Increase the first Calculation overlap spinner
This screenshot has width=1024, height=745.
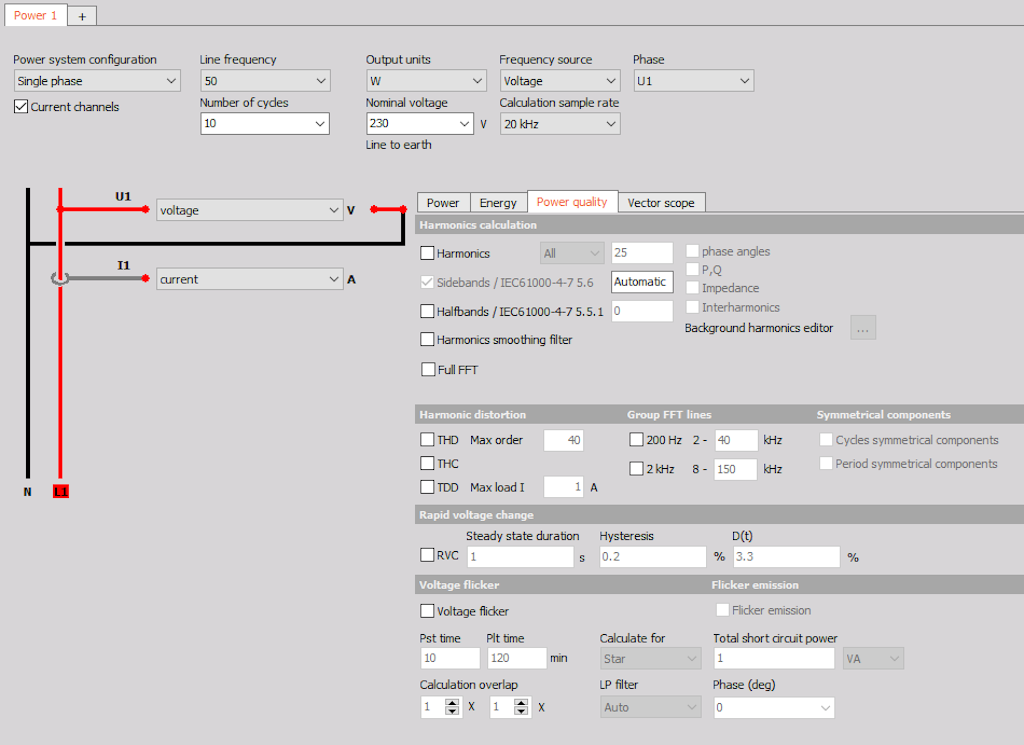[452, 703]
